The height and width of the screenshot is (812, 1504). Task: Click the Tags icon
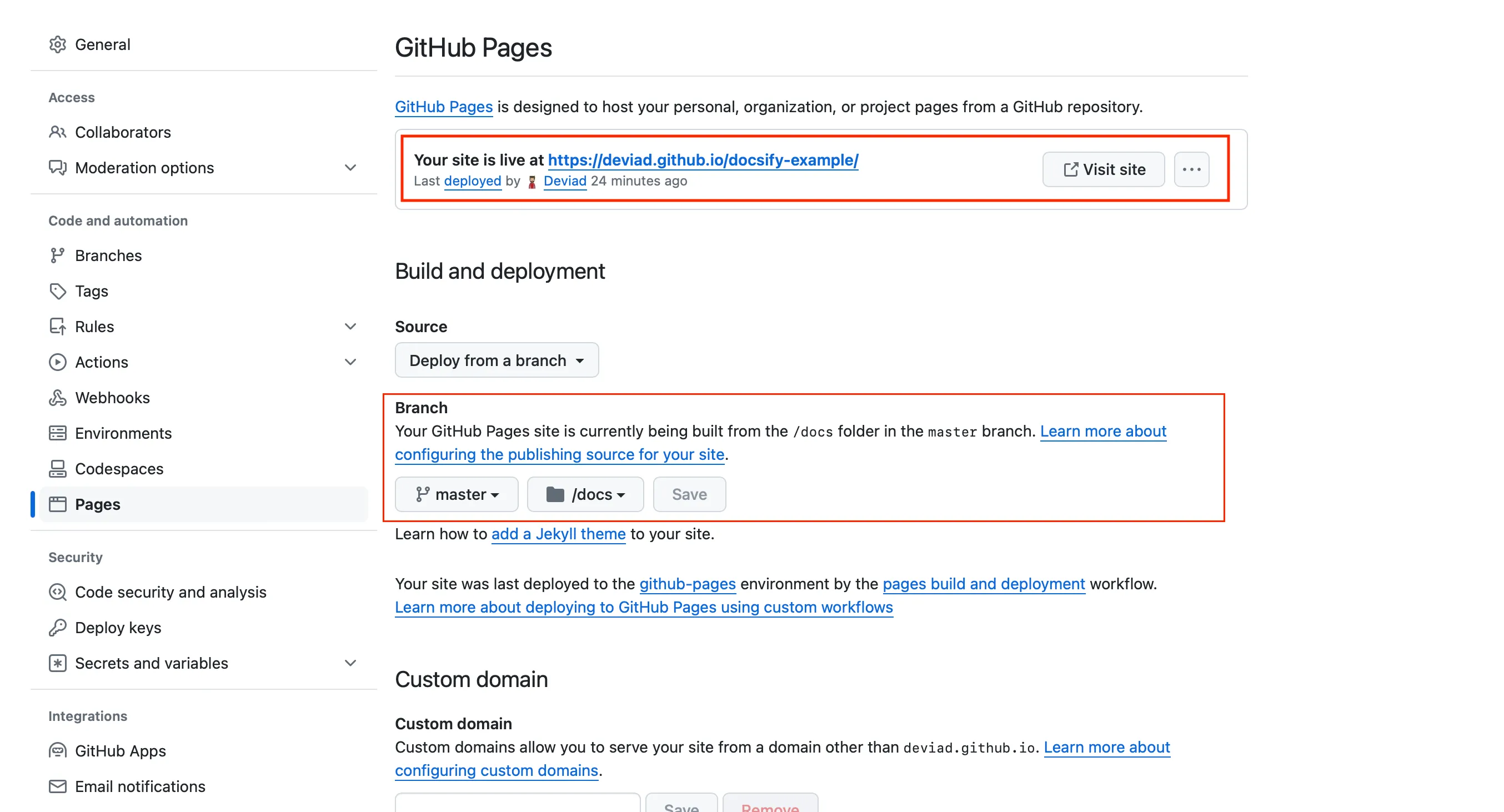(x=57, y=290)
